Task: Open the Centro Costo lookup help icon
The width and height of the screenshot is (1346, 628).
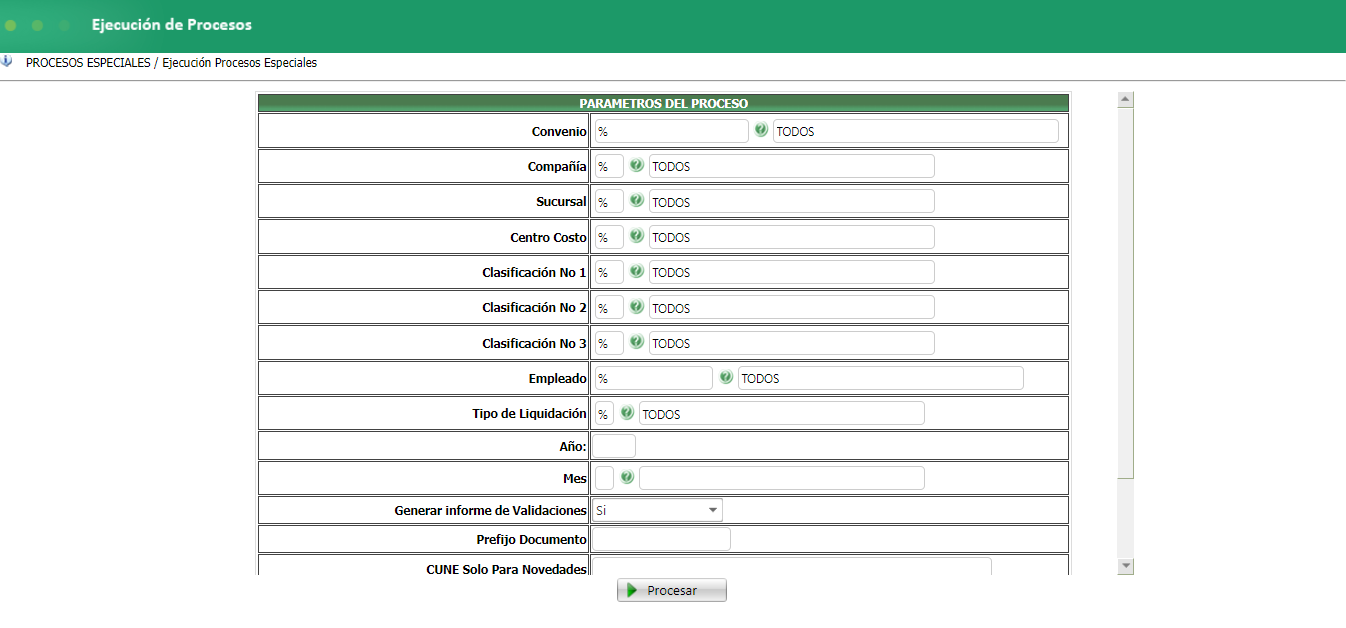Action: 636,237
